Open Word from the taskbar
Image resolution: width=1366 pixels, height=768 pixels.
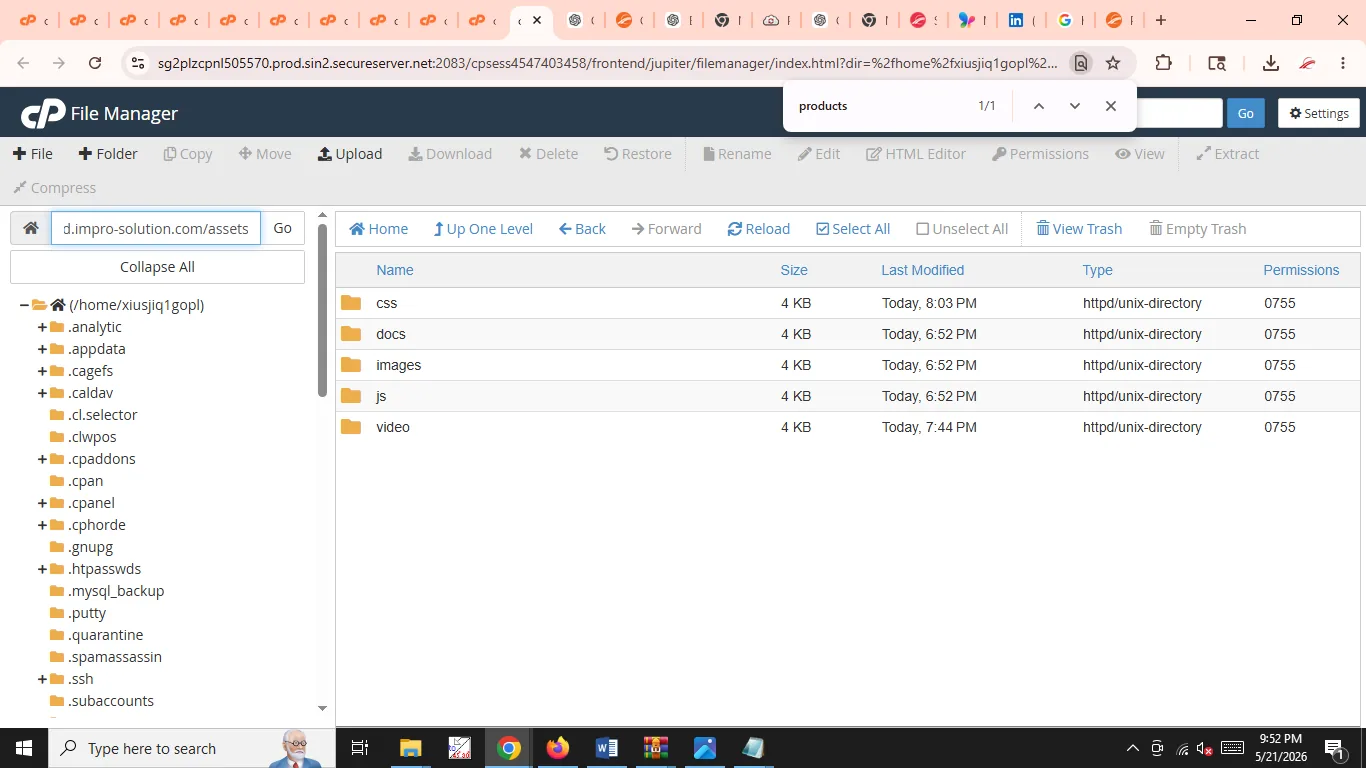607,748
